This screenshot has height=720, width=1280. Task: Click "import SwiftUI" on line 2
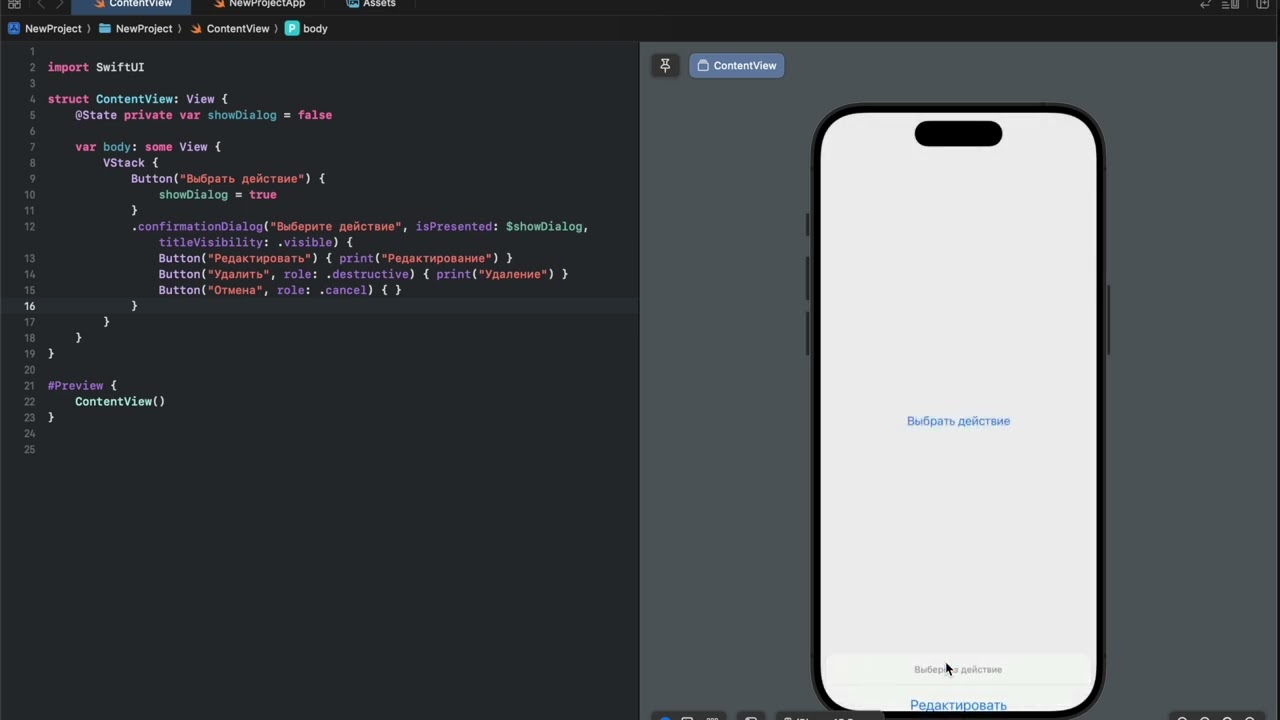tap(96, 67)
